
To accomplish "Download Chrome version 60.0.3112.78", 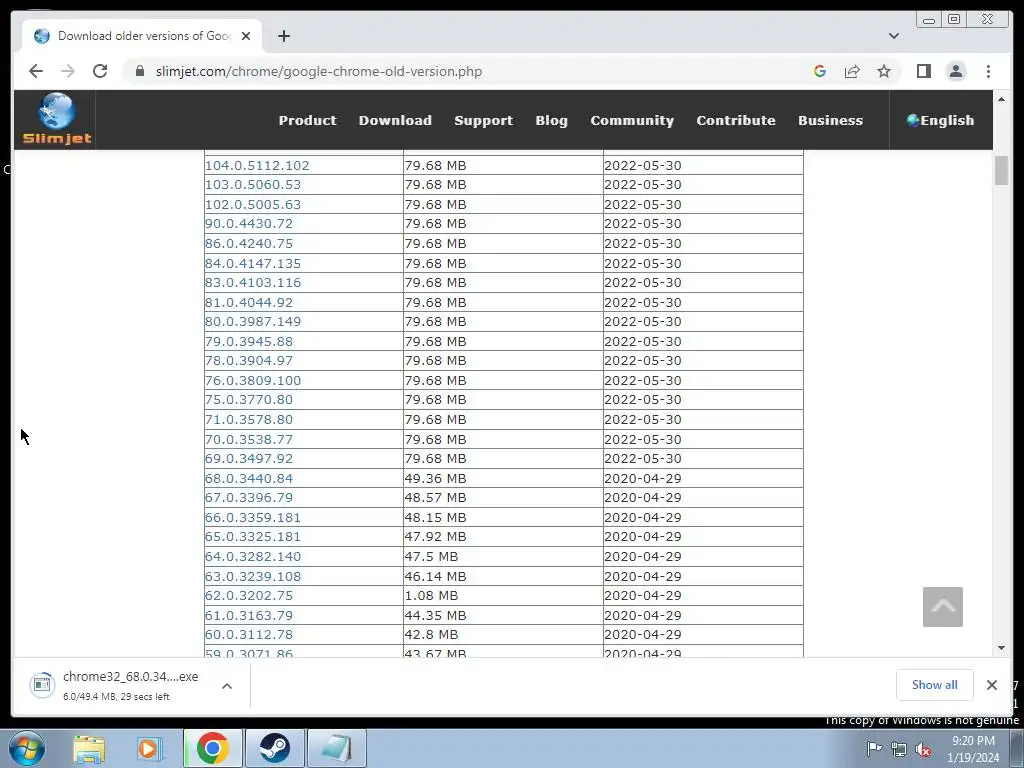I will (x=249, y=634).
